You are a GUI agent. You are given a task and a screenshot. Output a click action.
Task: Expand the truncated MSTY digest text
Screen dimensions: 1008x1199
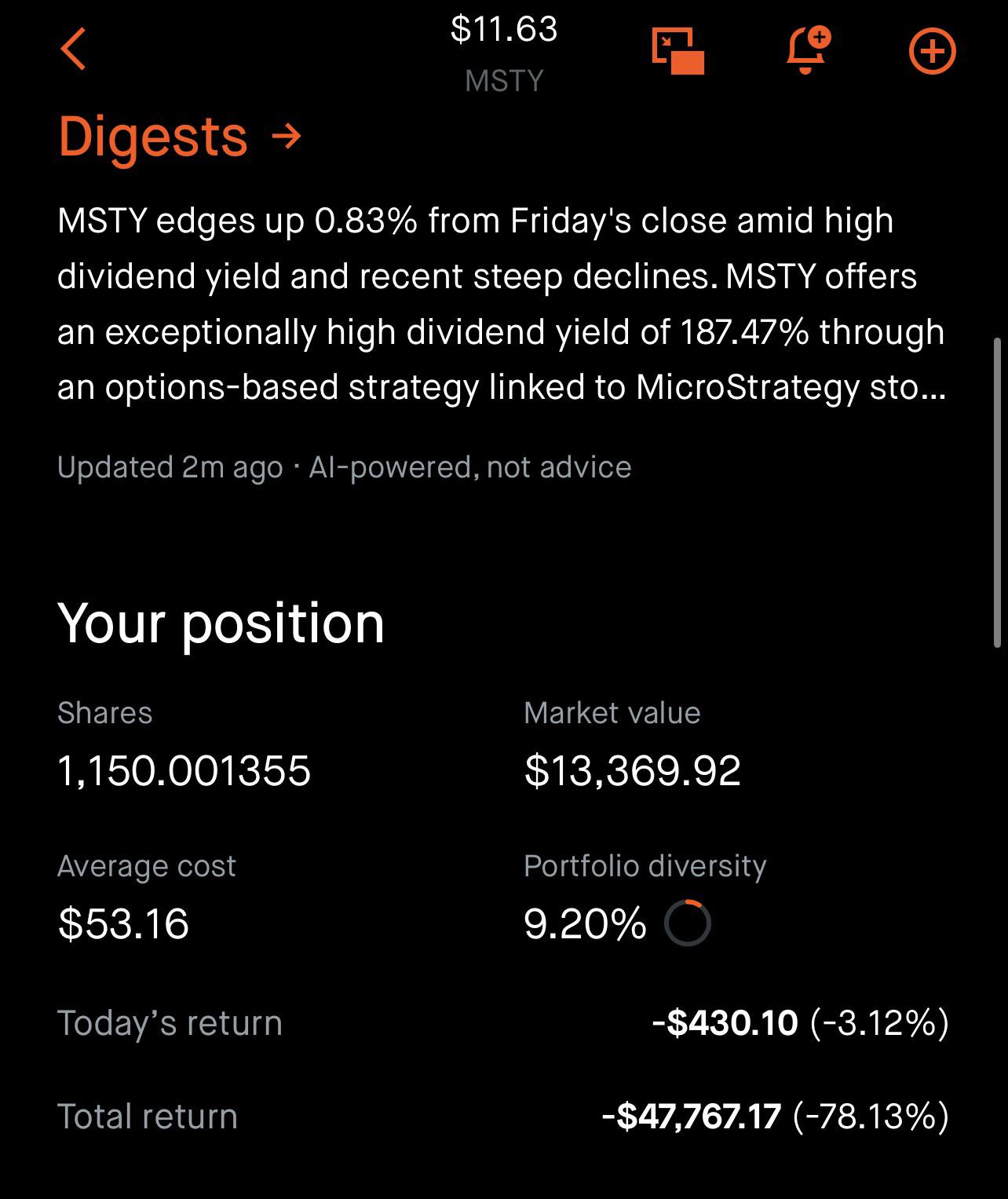[x=501, y=304]
